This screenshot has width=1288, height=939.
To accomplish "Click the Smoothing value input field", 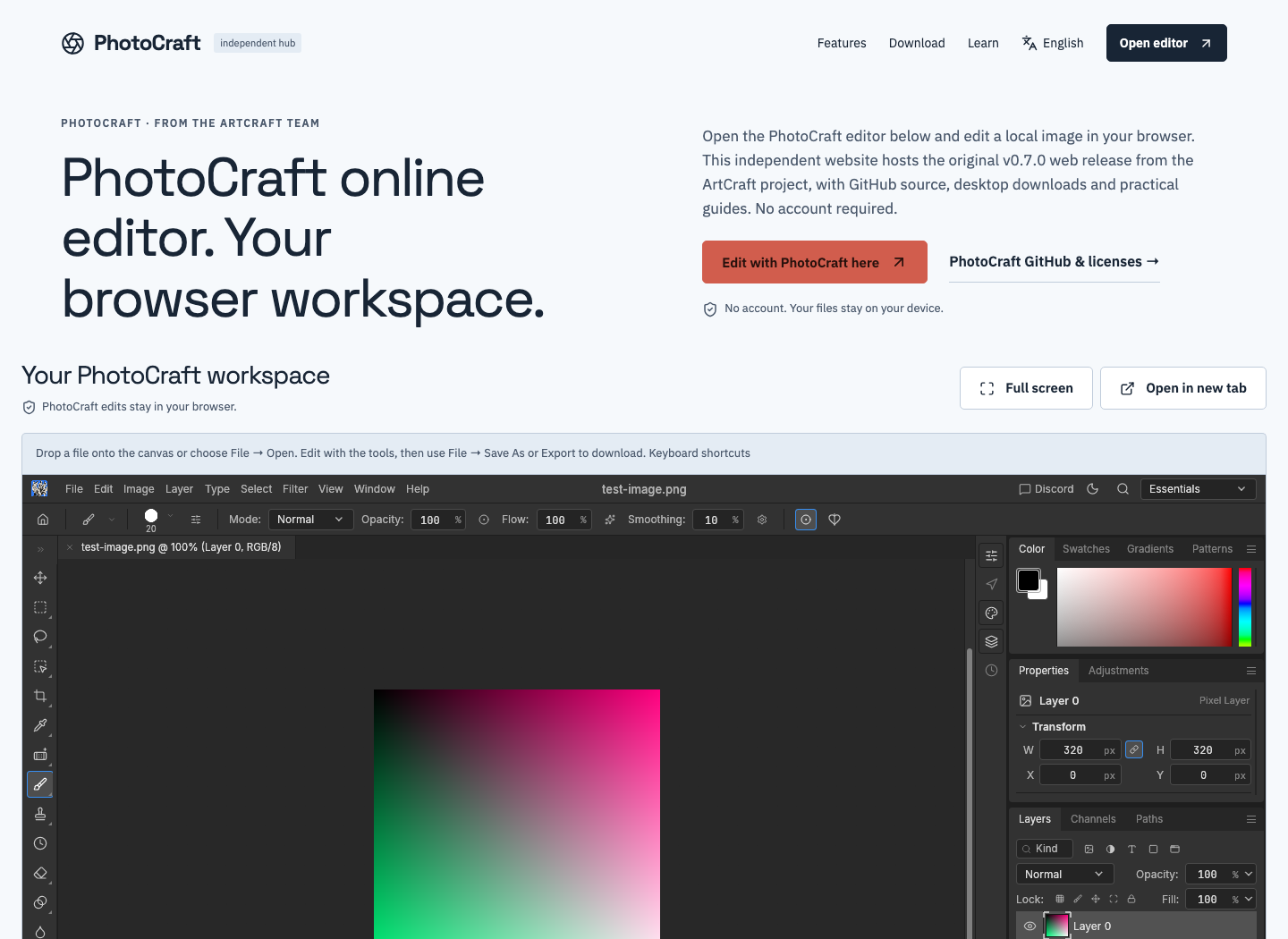I will pyautogui.click(x=719, y=520).
